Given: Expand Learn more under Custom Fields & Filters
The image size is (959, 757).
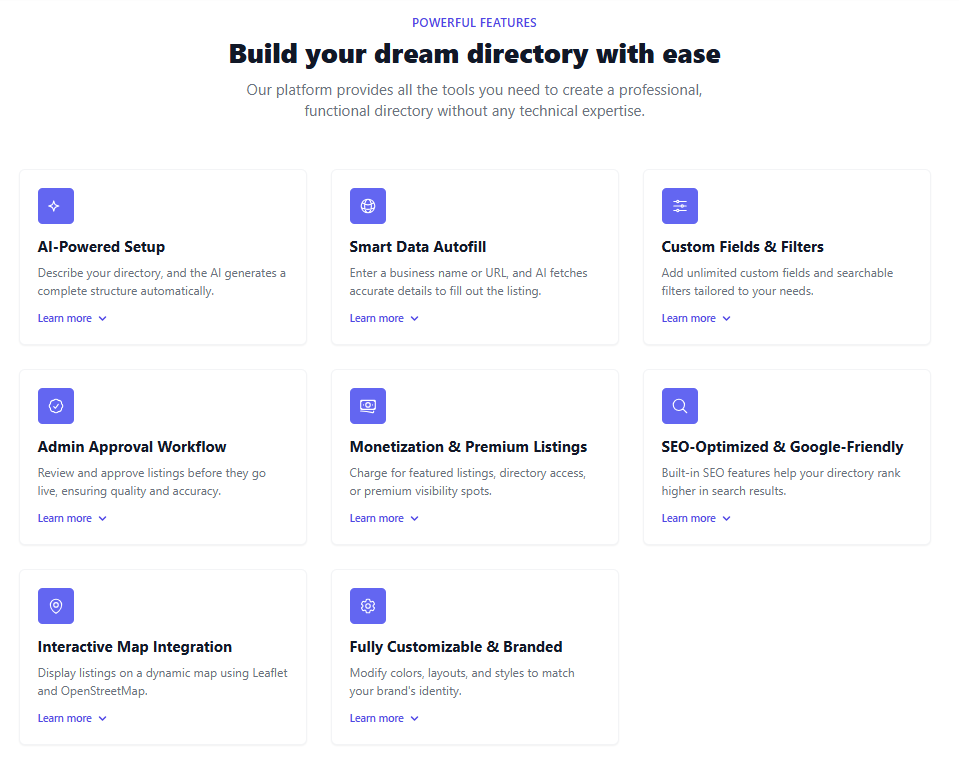Looking at the screenshot, I should (x=696, y=318).
